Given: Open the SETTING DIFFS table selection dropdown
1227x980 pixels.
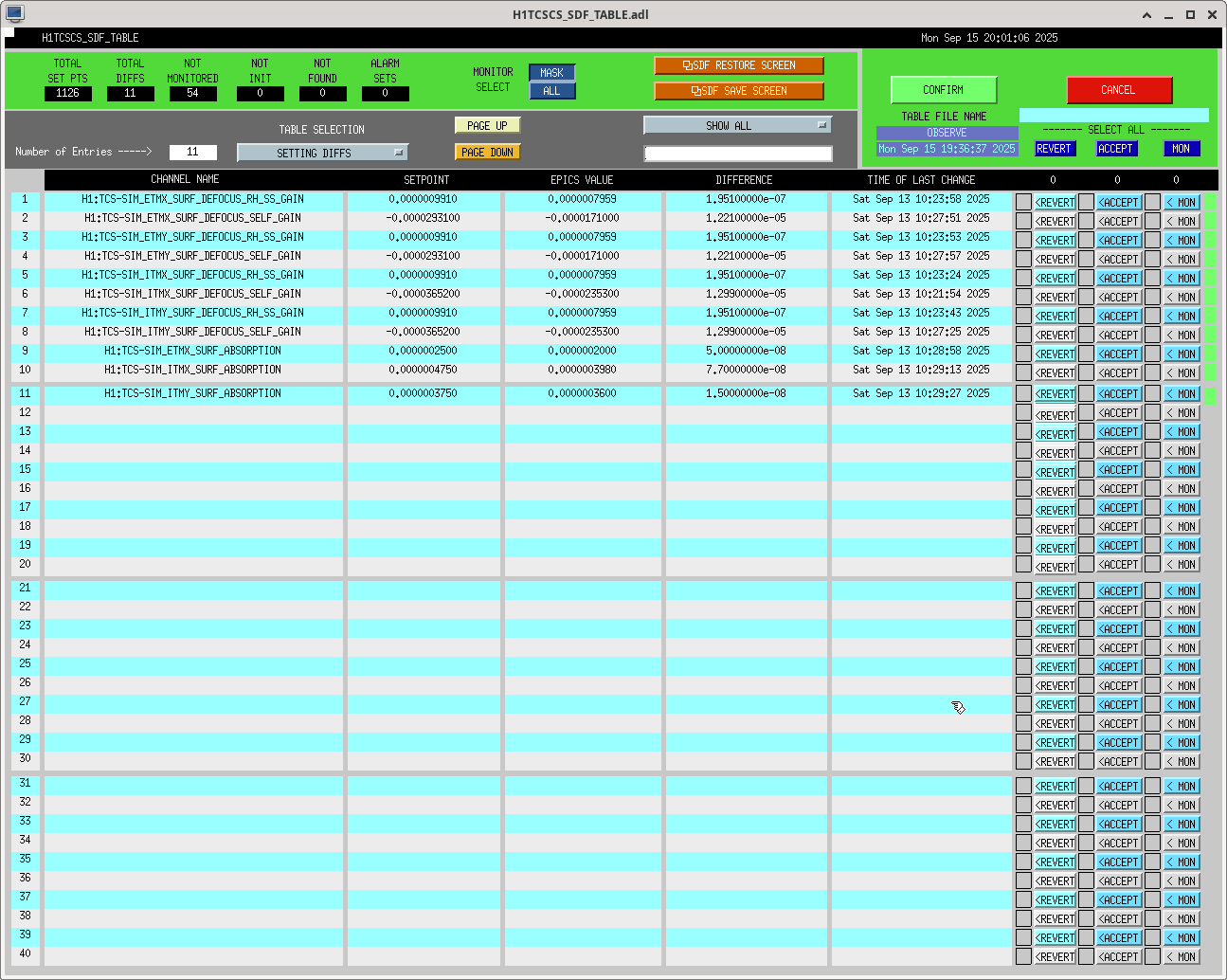Looking at the screenshot, I should [322, 153].
